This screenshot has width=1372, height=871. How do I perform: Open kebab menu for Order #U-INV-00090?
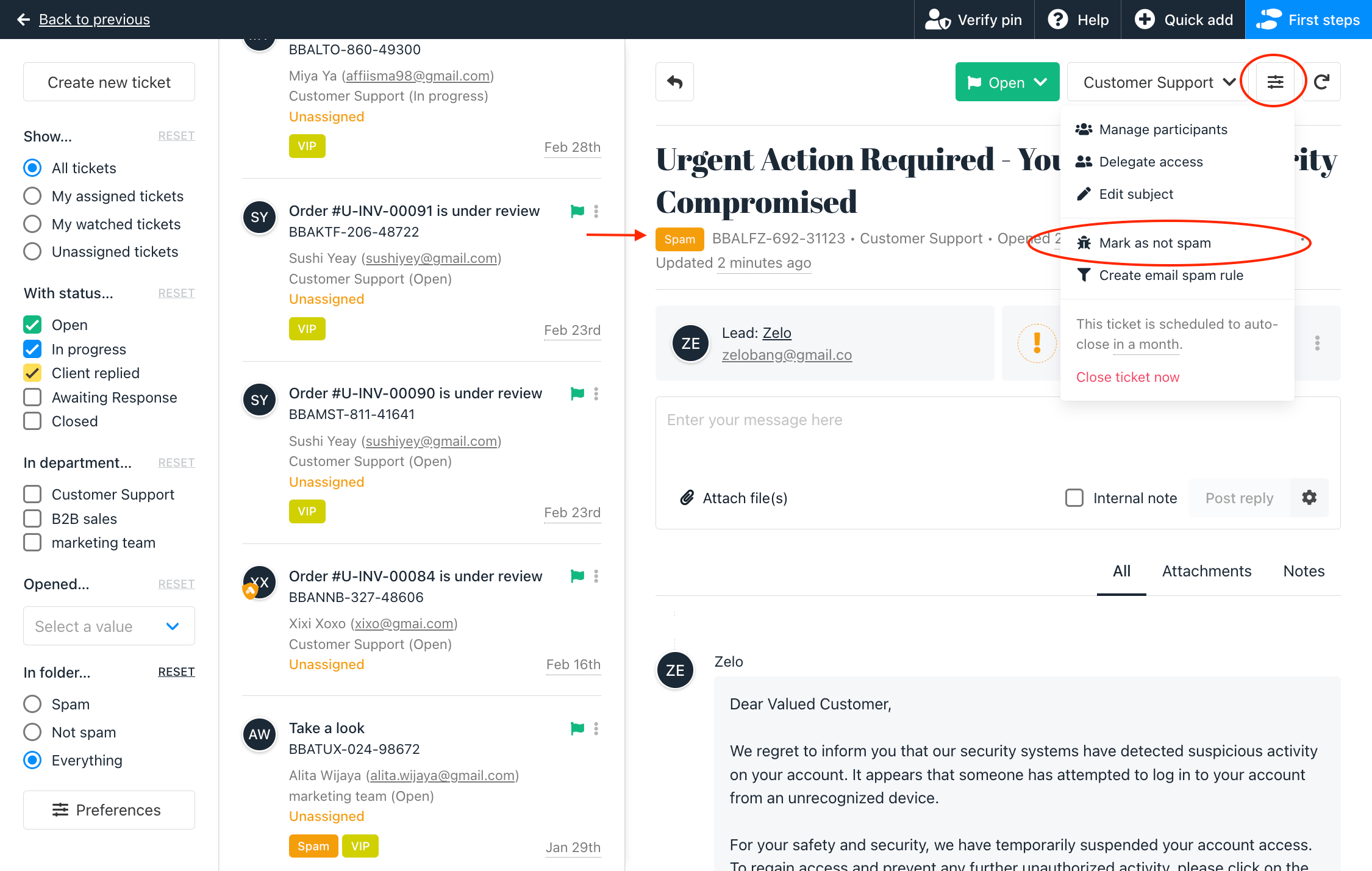pyautogui.click(x=596, y=393)
